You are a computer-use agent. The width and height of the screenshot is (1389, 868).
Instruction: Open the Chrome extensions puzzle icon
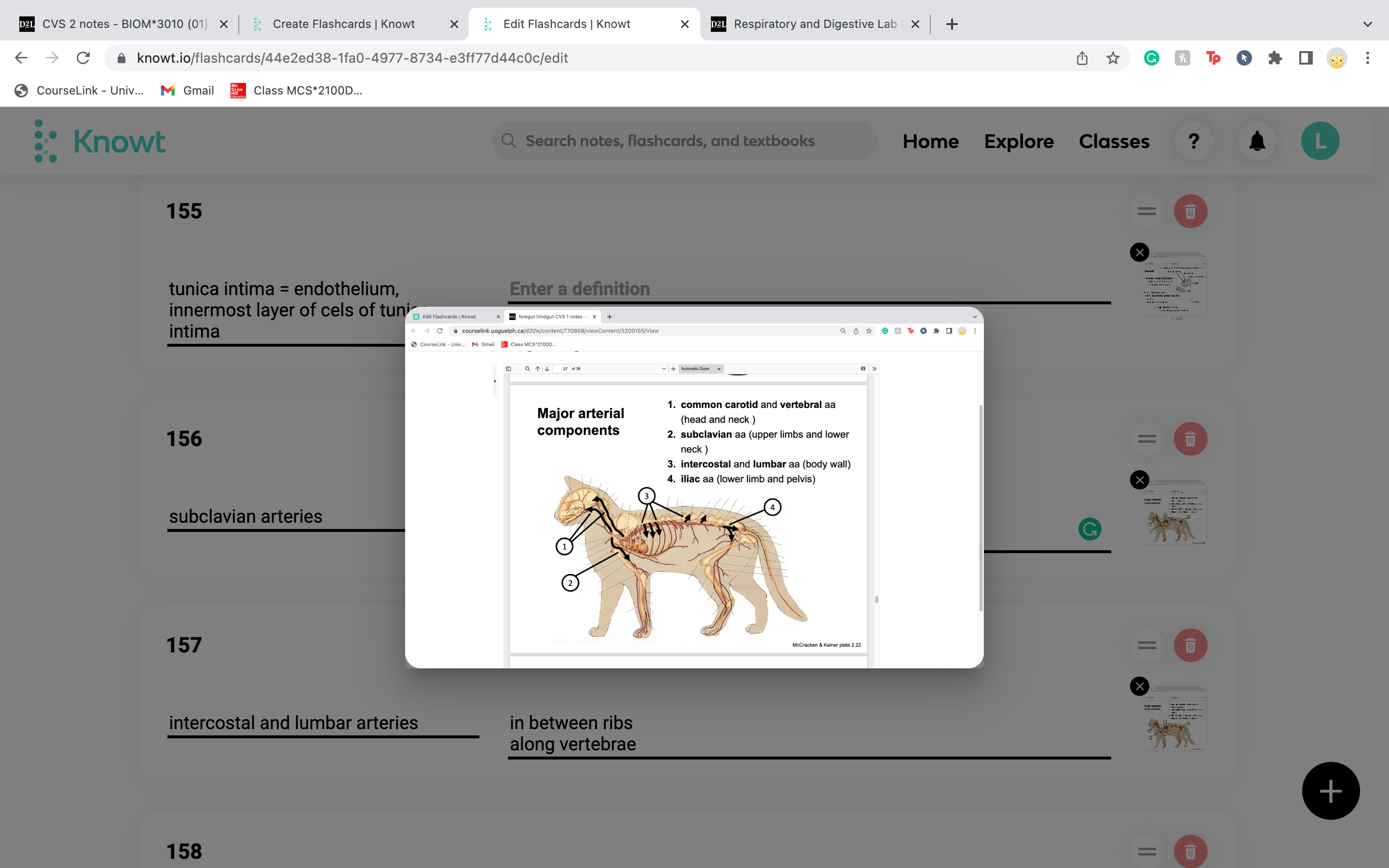pos(1275,58)
